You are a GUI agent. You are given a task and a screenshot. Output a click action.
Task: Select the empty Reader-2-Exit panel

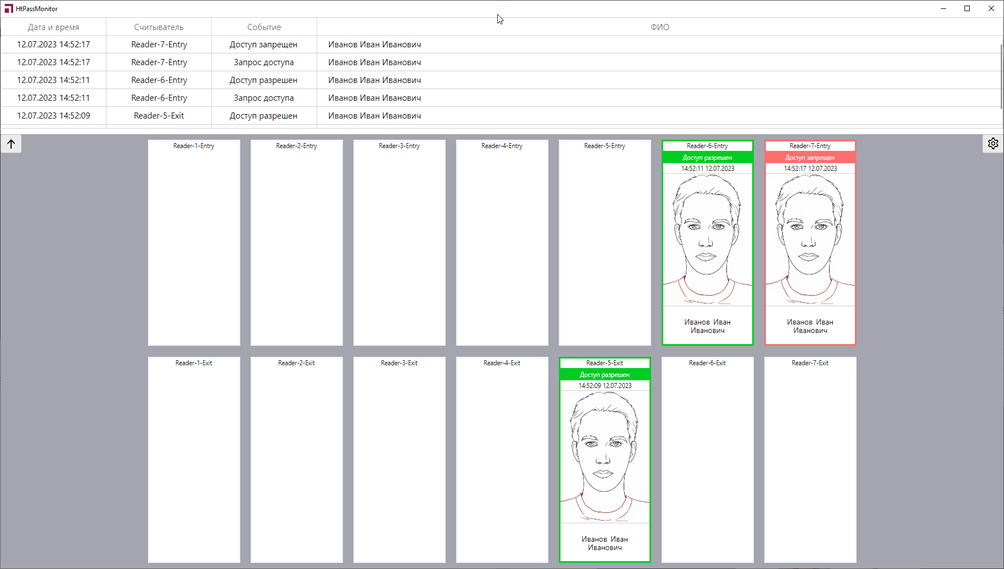pos(296,460)
